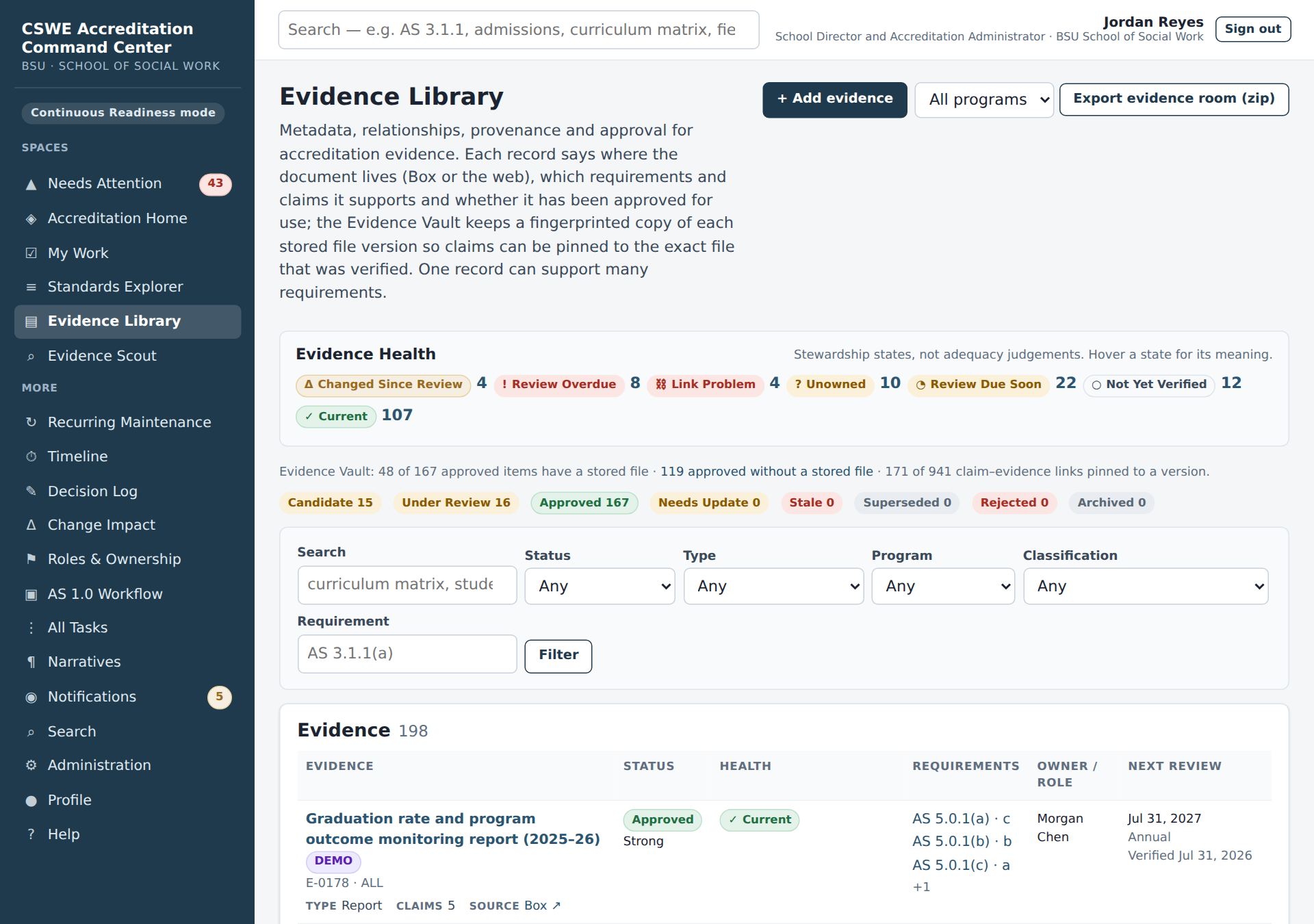
Task: Open the Program filter dropdown
Action: pyautogui.click(x=943, y=587)
